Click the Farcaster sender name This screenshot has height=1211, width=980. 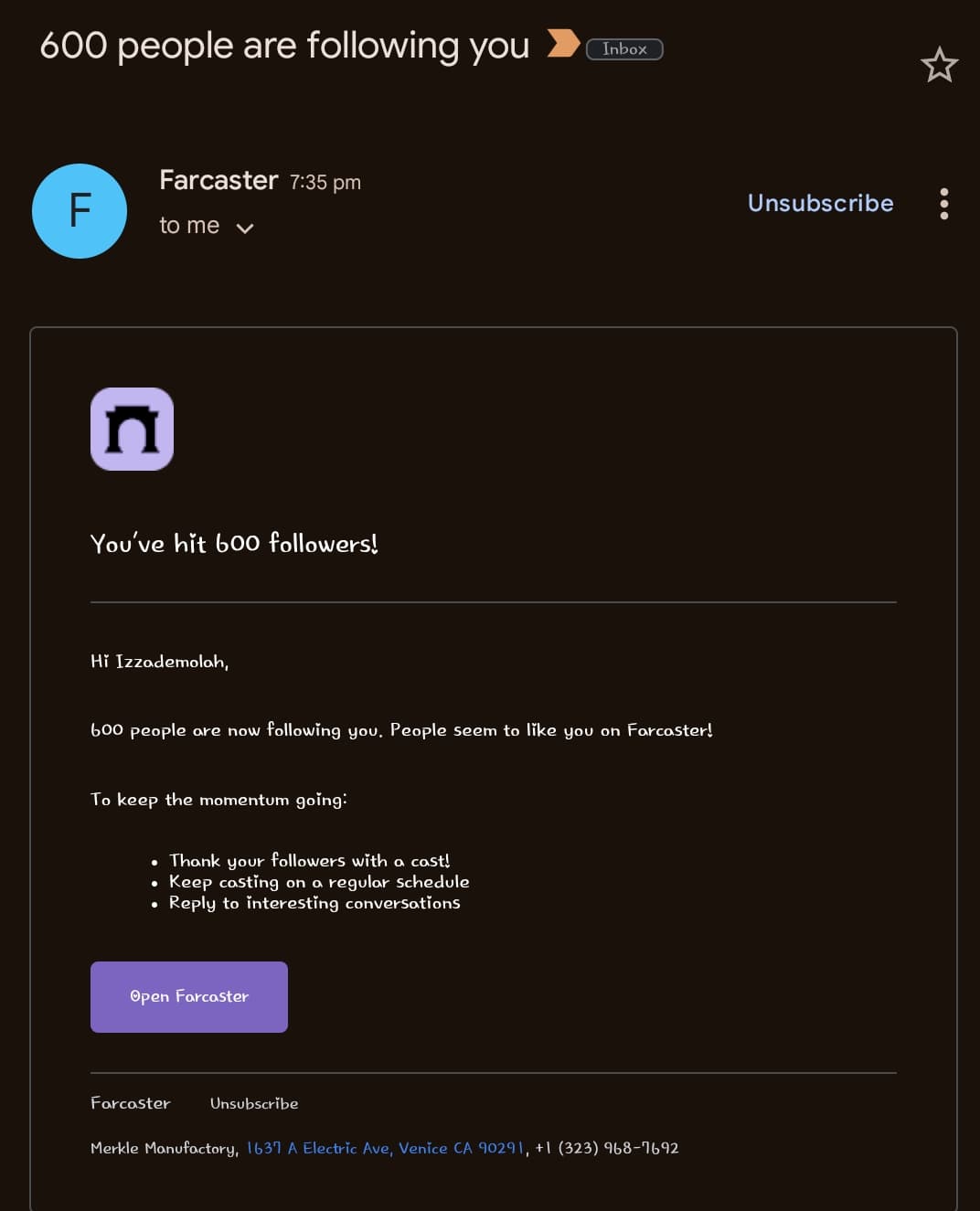click(x=218, y=180)
